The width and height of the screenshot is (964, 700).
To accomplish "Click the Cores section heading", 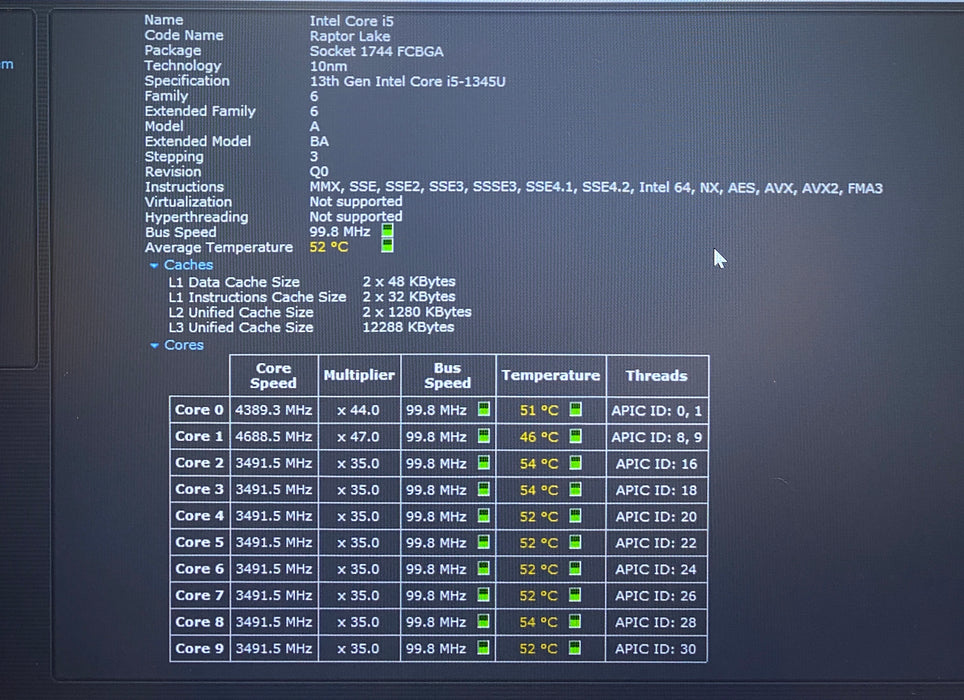I will [184, 345].
